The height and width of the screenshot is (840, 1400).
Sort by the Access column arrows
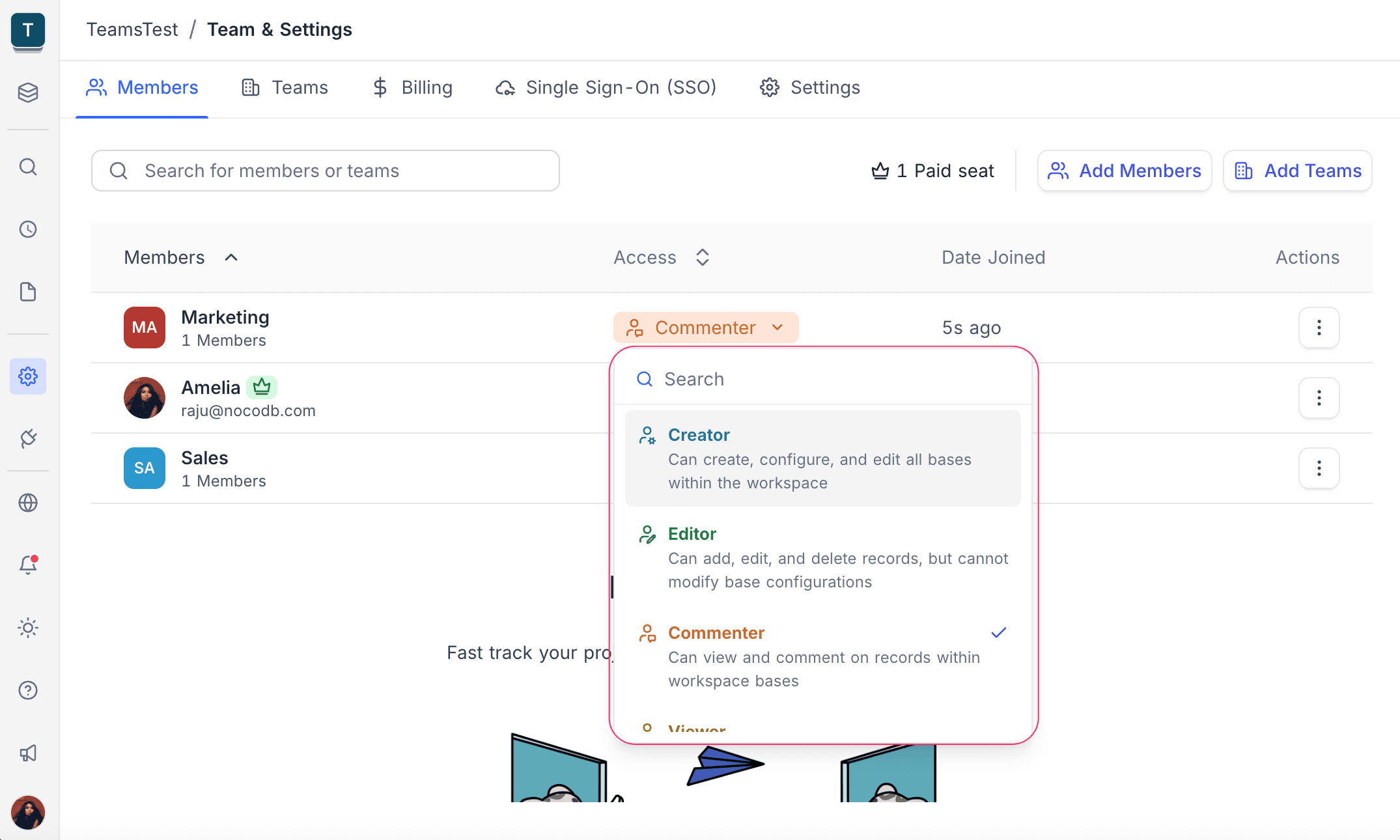coord(702,257)
